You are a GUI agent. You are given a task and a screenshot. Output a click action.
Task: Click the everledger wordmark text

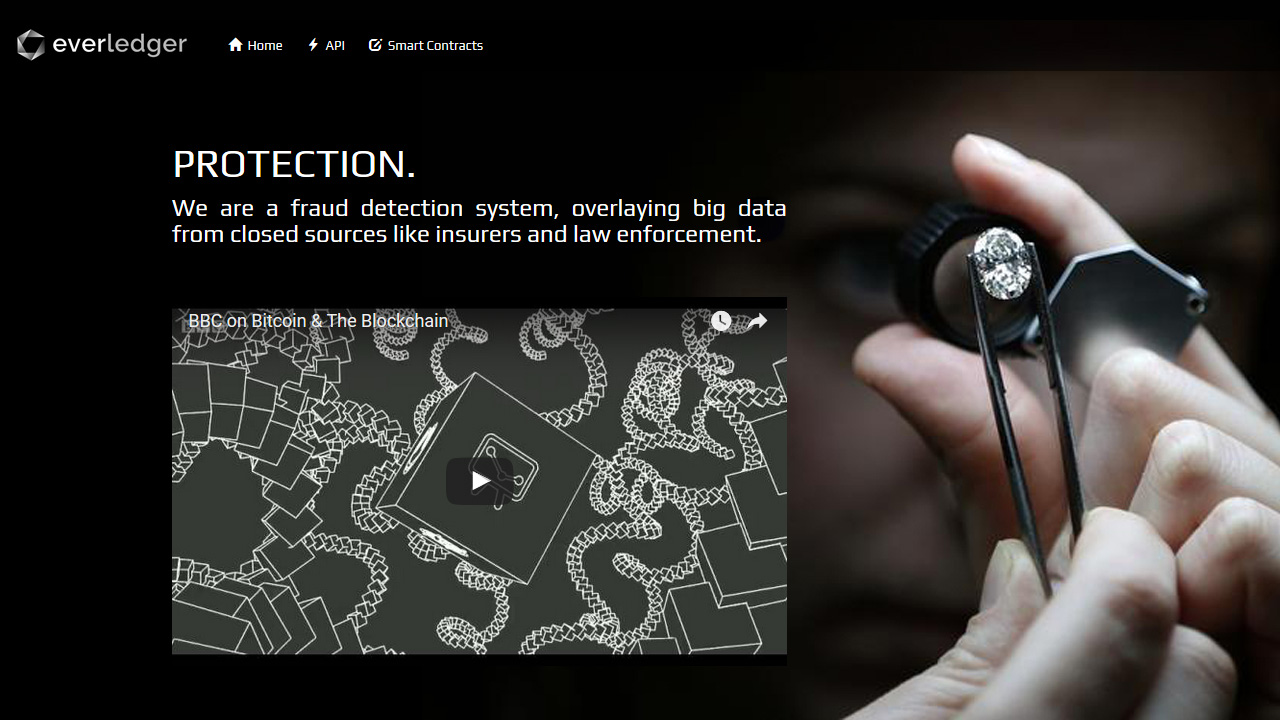click(x=119, y=45)
